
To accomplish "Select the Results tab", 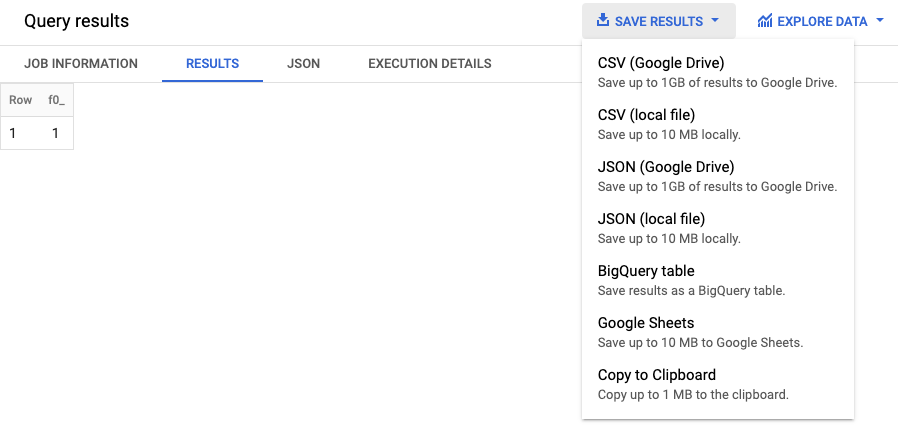I will click(x=212, y=64).
